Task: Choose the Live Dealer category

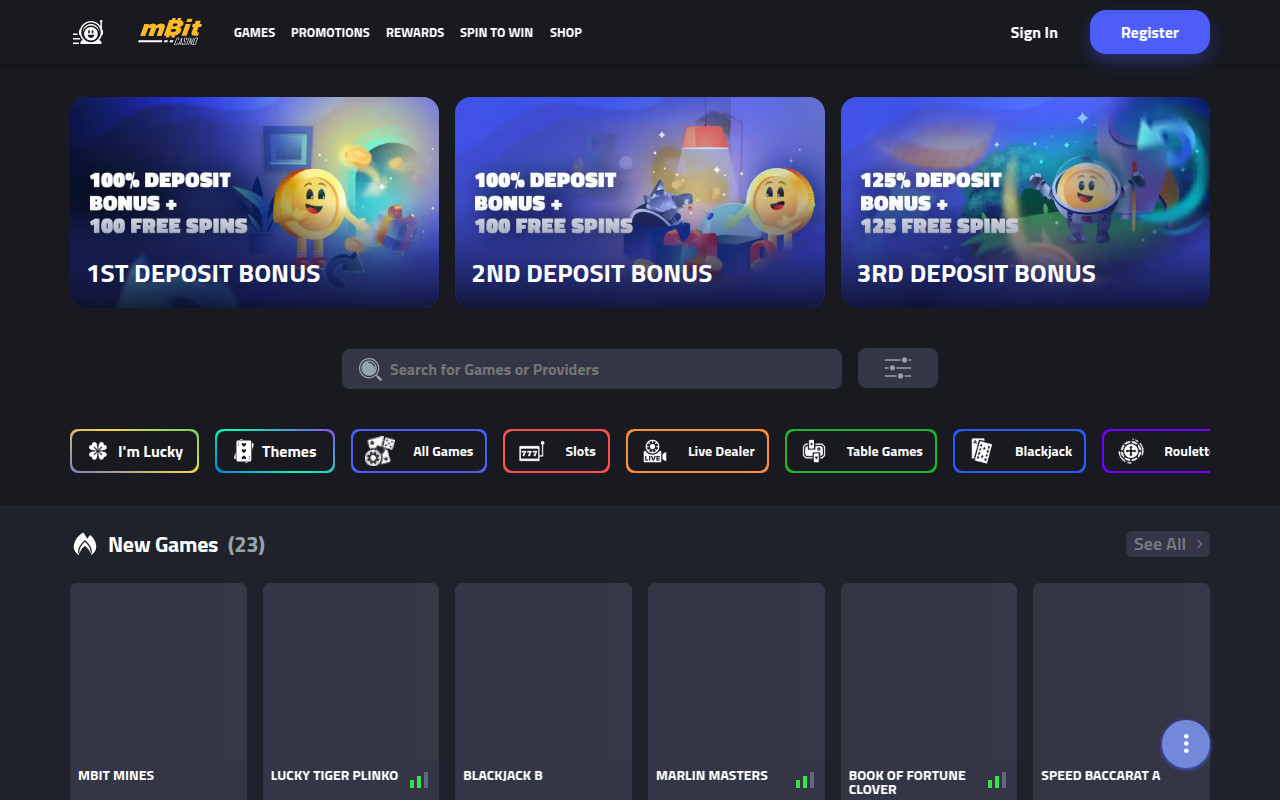Action: tap(698, 451)
